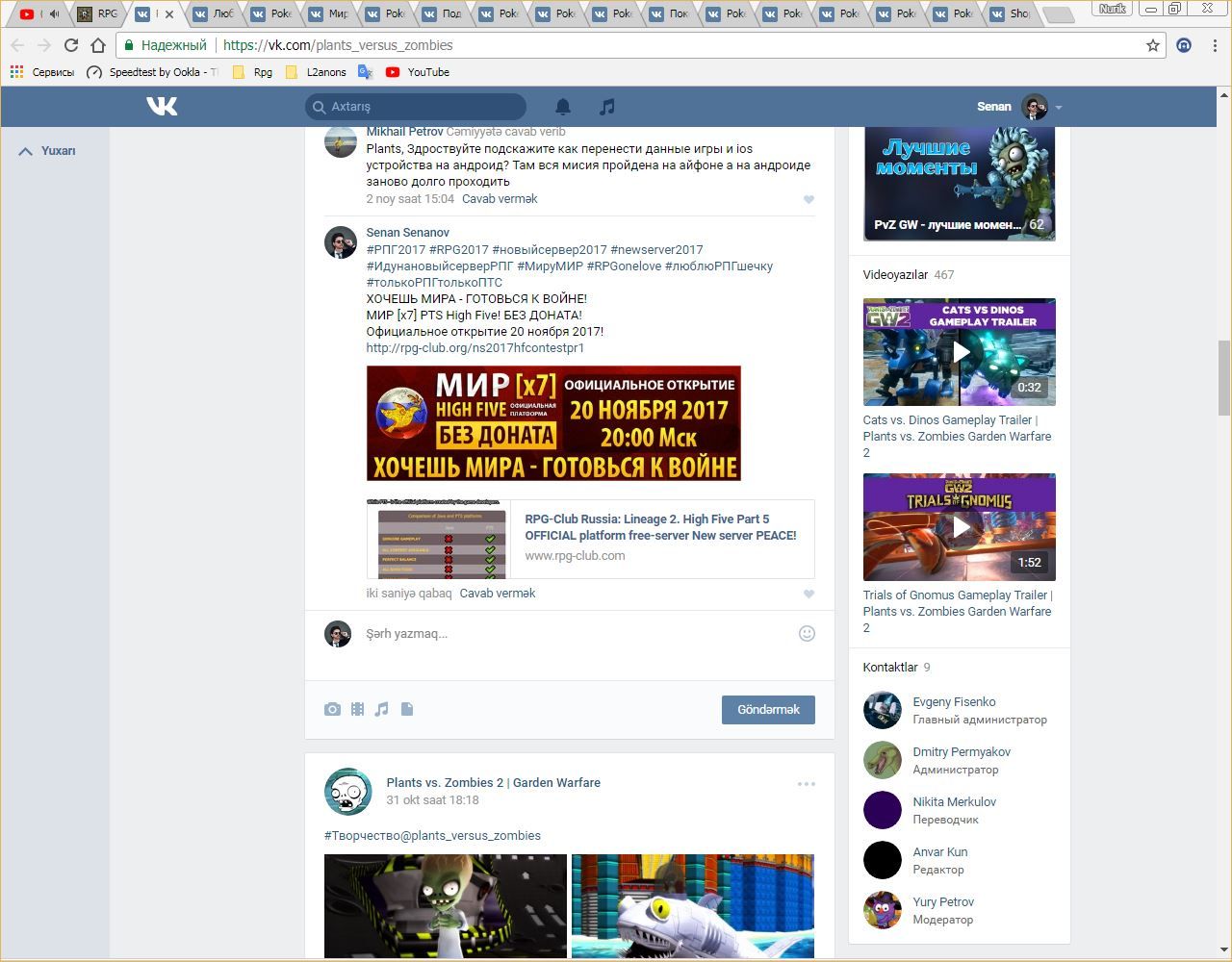Click the vertical page scrollbar thumb
The height and width of the screenshot is (962, 1232).
click(1224, 378)
